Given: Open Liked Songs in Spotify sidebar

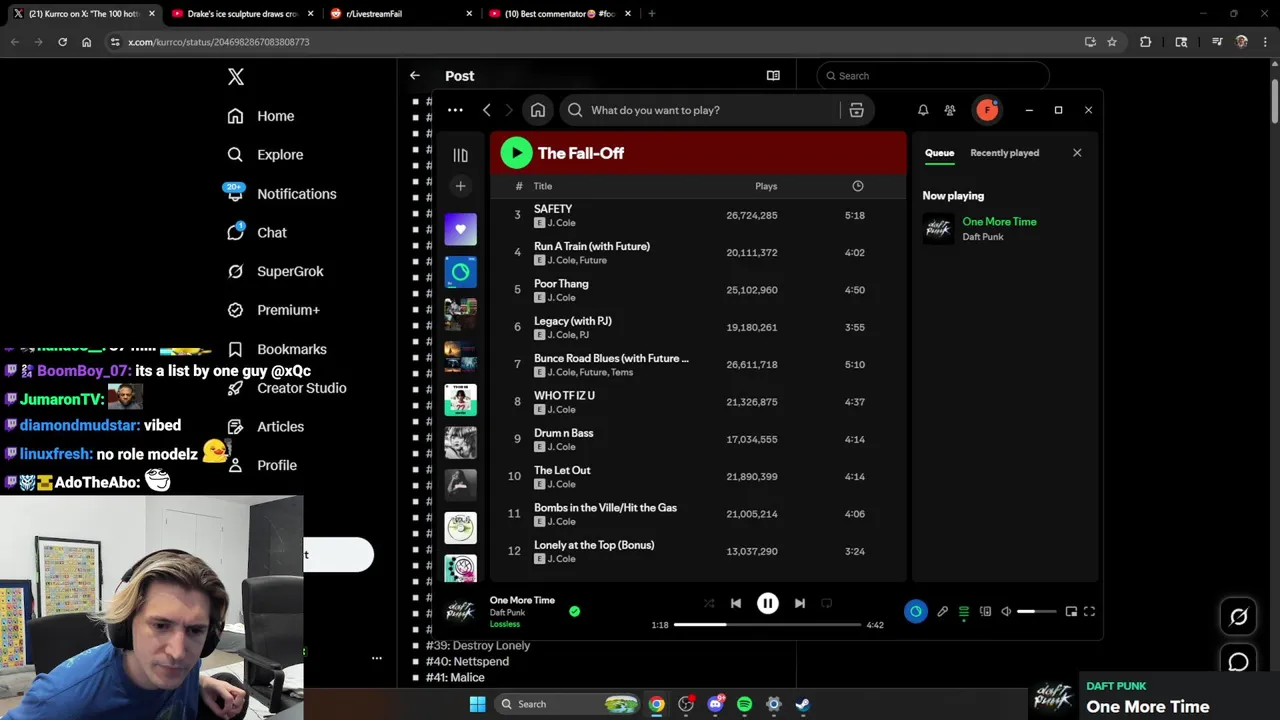Looking at the screenshot, I should (460, 229).
